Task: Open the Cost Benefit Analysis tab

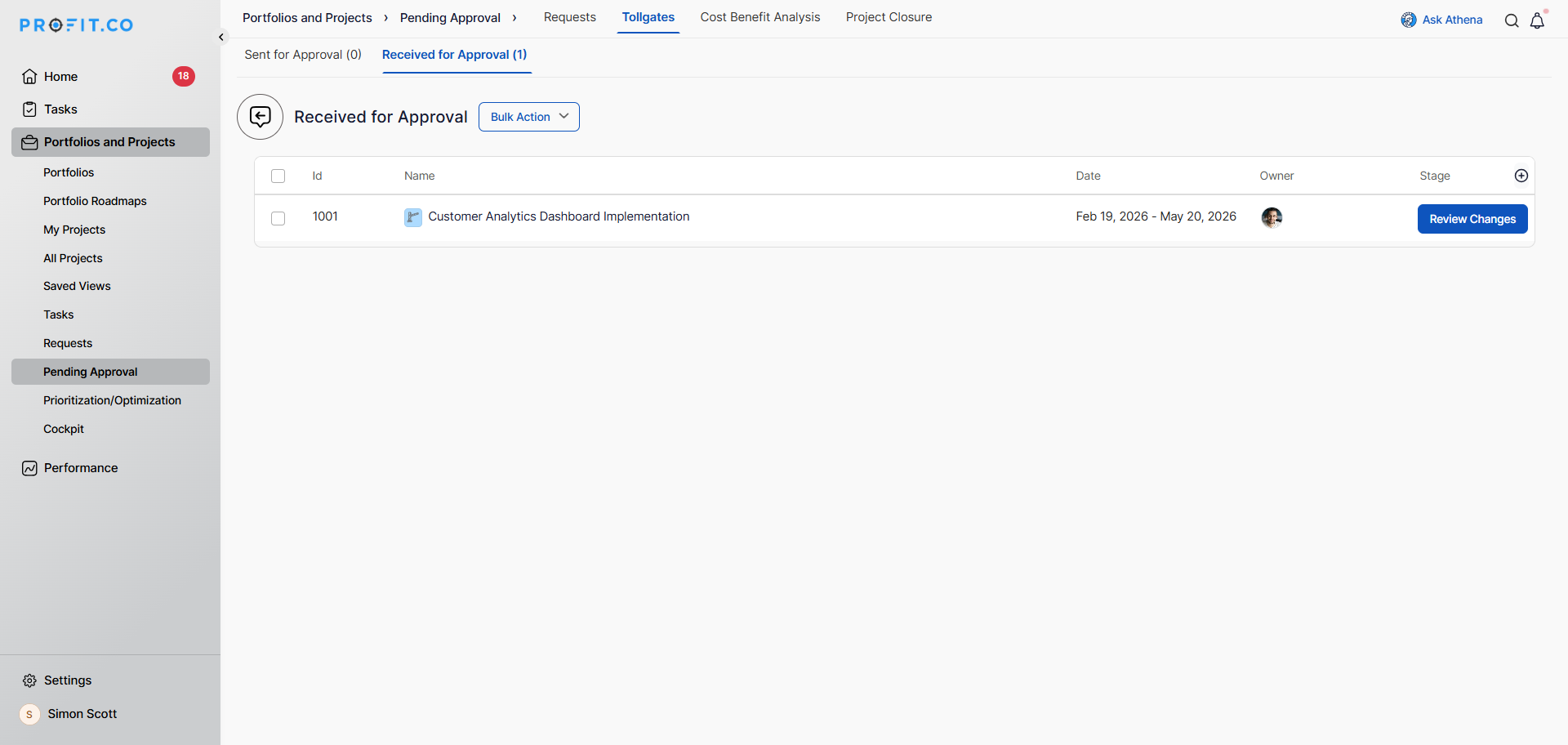Action: tap(759, 17)
